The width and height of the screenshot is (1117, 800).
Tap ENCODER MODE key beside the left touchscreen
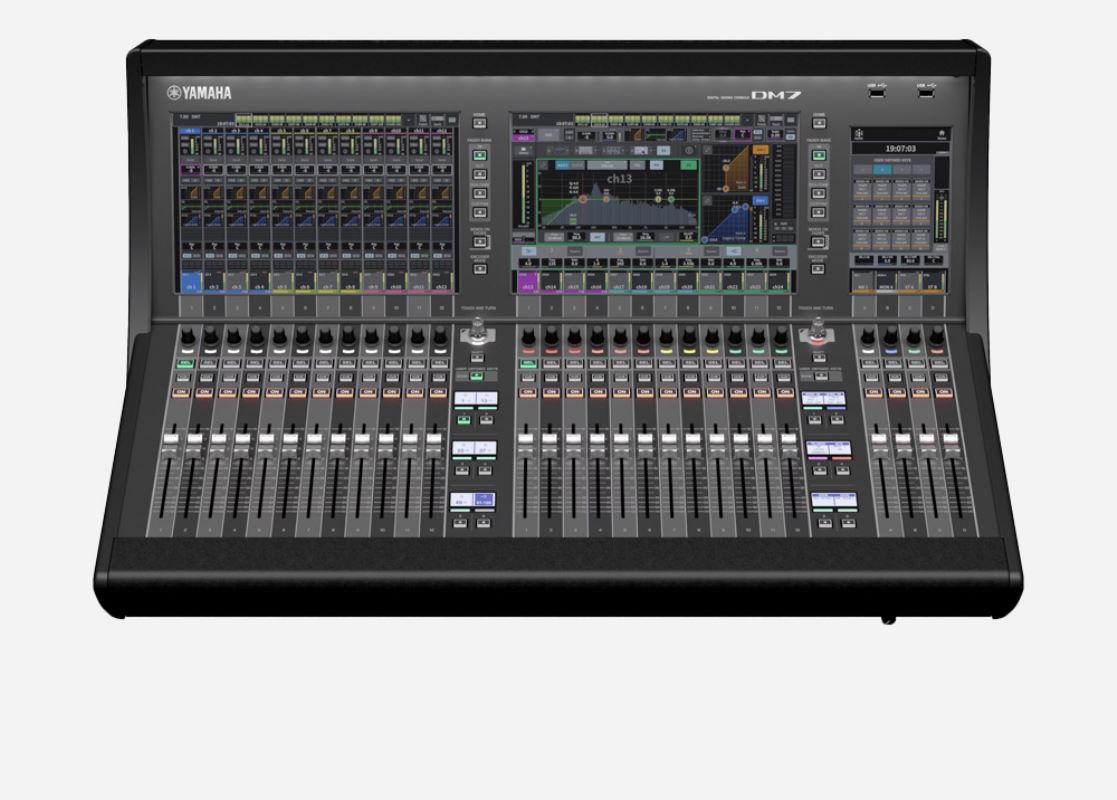[x=479, y=269]
